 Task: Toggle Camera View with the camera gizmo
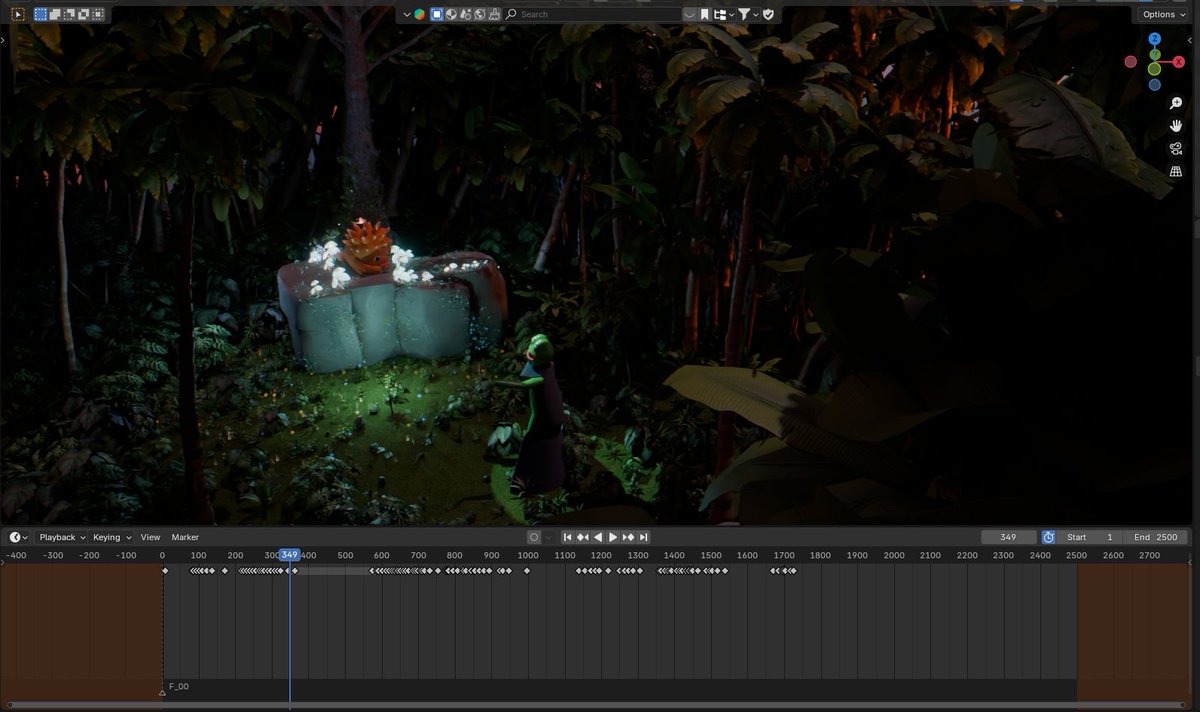point(1176,149)
